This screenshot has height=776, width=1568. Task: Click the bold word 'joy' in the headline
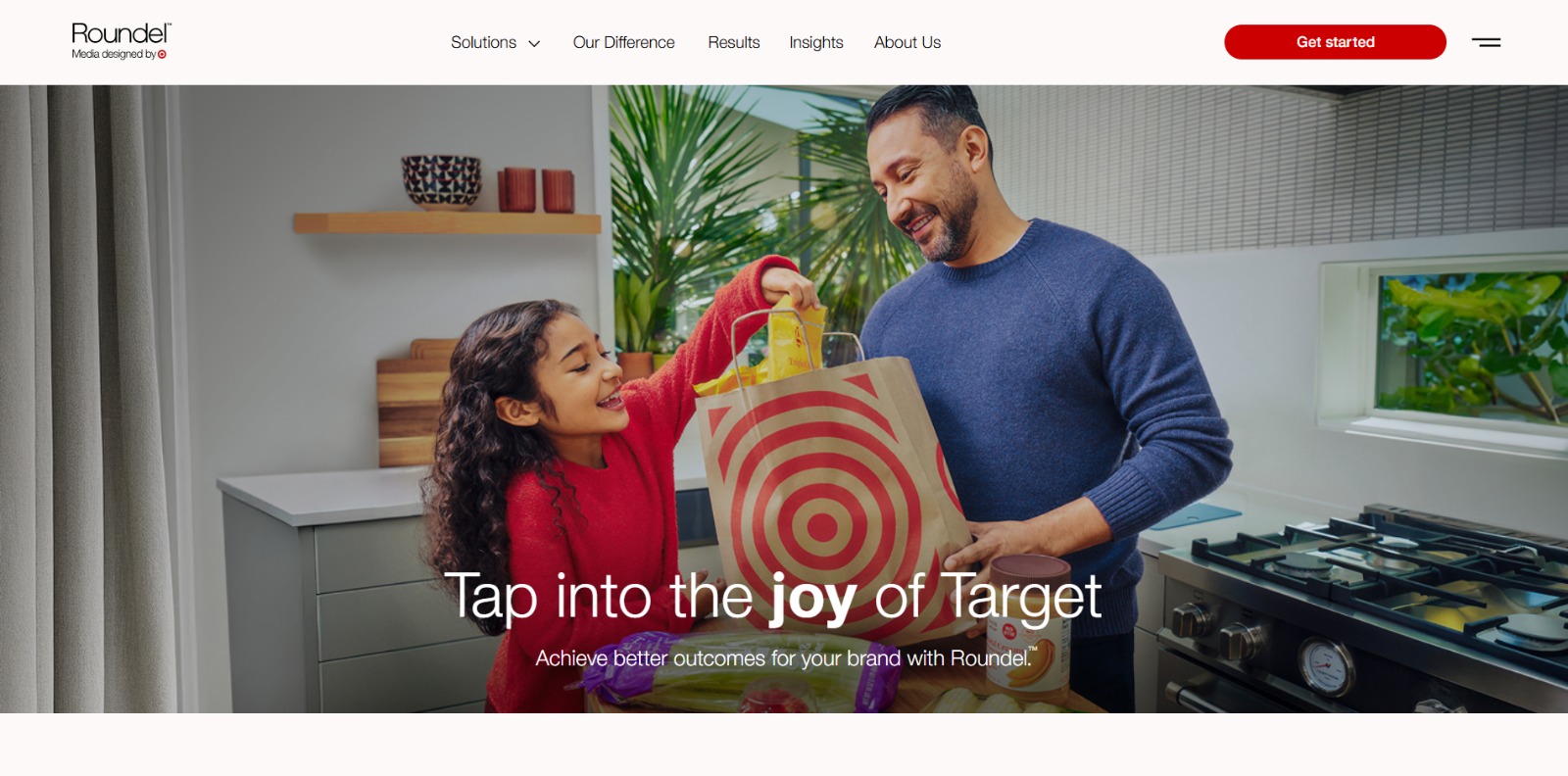click(x=813, y=599)
